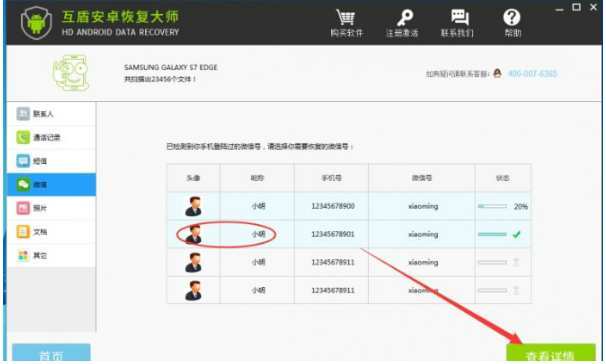Open the 帮助 question mark icon
Screen dimensions: 606x364
(512, 17)
